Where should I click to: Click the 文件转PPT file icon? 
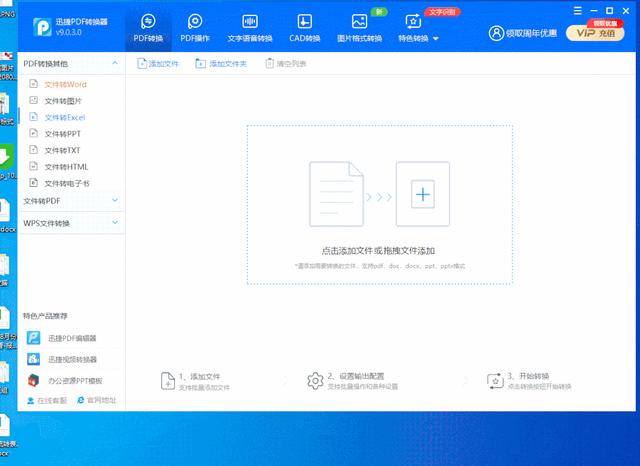(34, 133)
